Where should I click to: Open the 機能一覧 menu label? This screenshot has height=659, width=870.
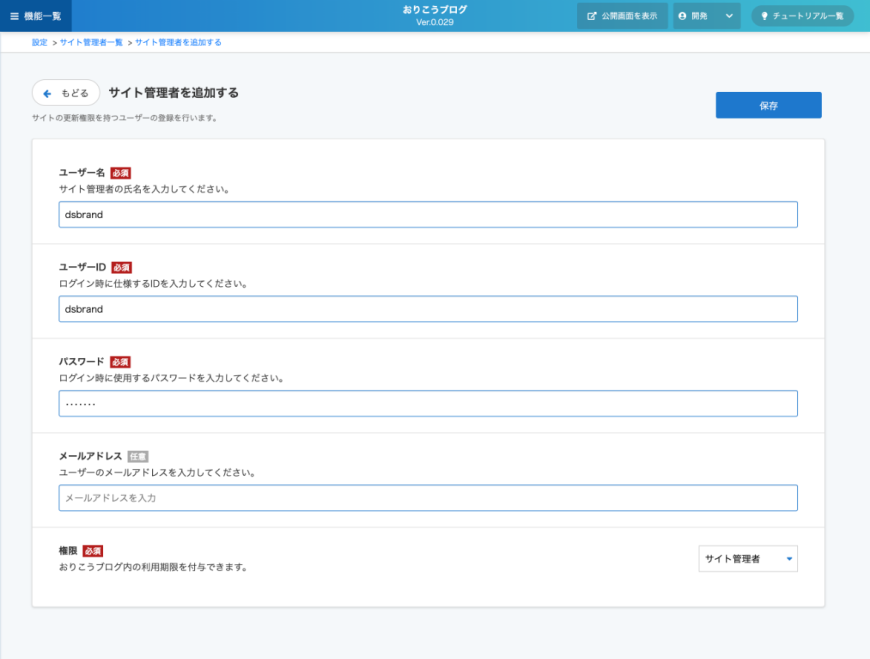42,16
